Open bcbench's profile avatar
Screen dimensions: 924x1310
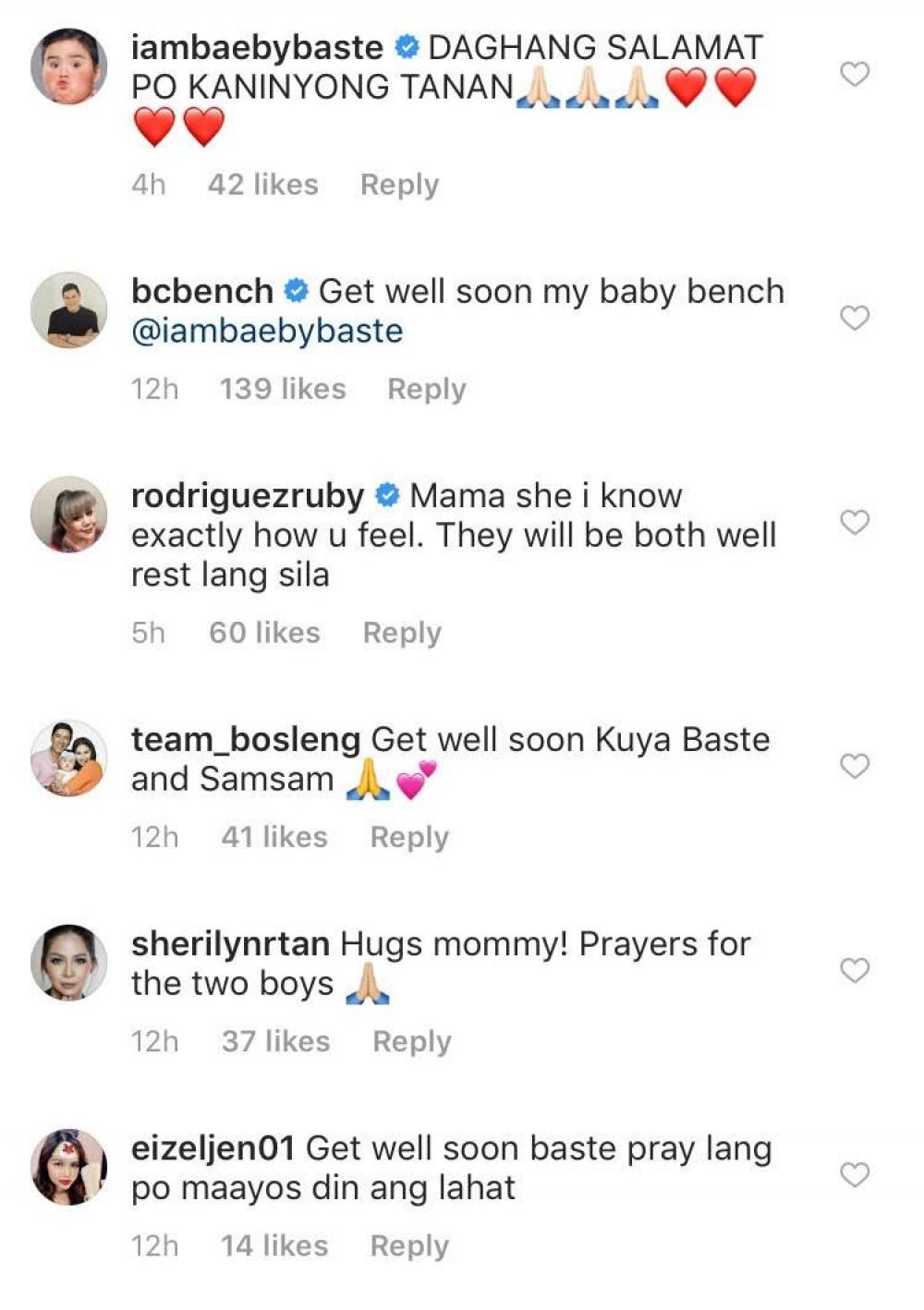(69, 310)
